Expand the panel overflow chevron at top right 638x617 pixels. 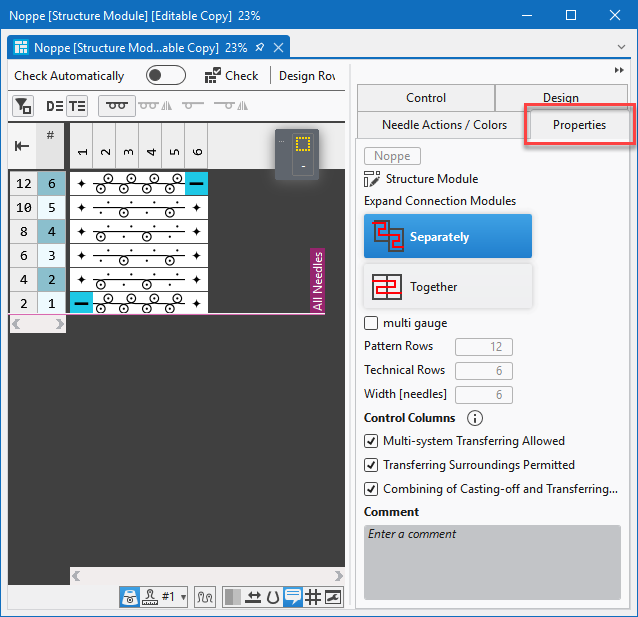619,71
